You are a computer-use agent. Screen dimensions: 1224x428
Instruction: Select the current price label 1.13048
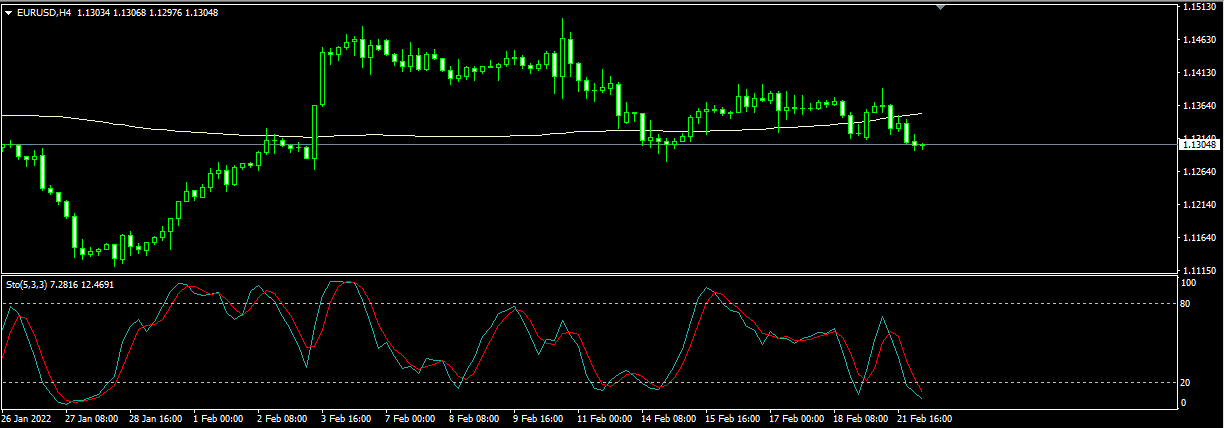(x=1199, y=145)
